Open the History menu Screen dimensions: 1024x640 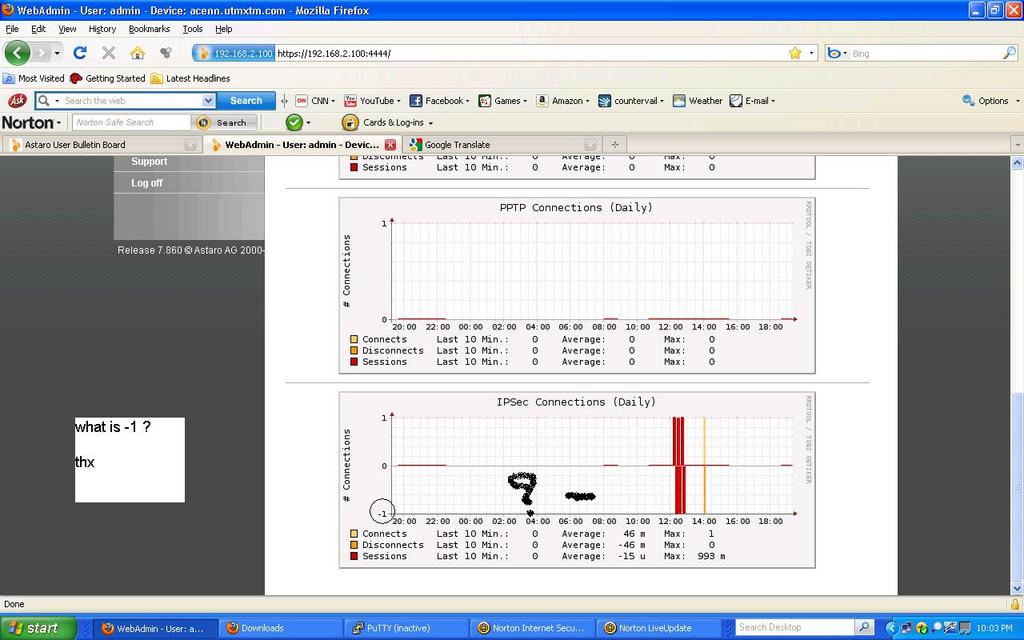(102, 29)
